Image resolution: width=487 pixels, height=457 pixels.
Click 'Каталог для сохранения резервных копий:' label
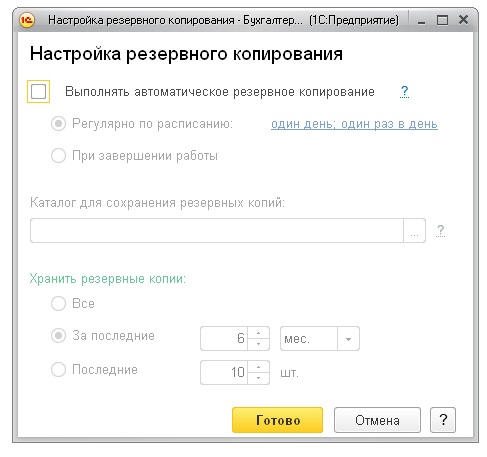coord(157,203)
